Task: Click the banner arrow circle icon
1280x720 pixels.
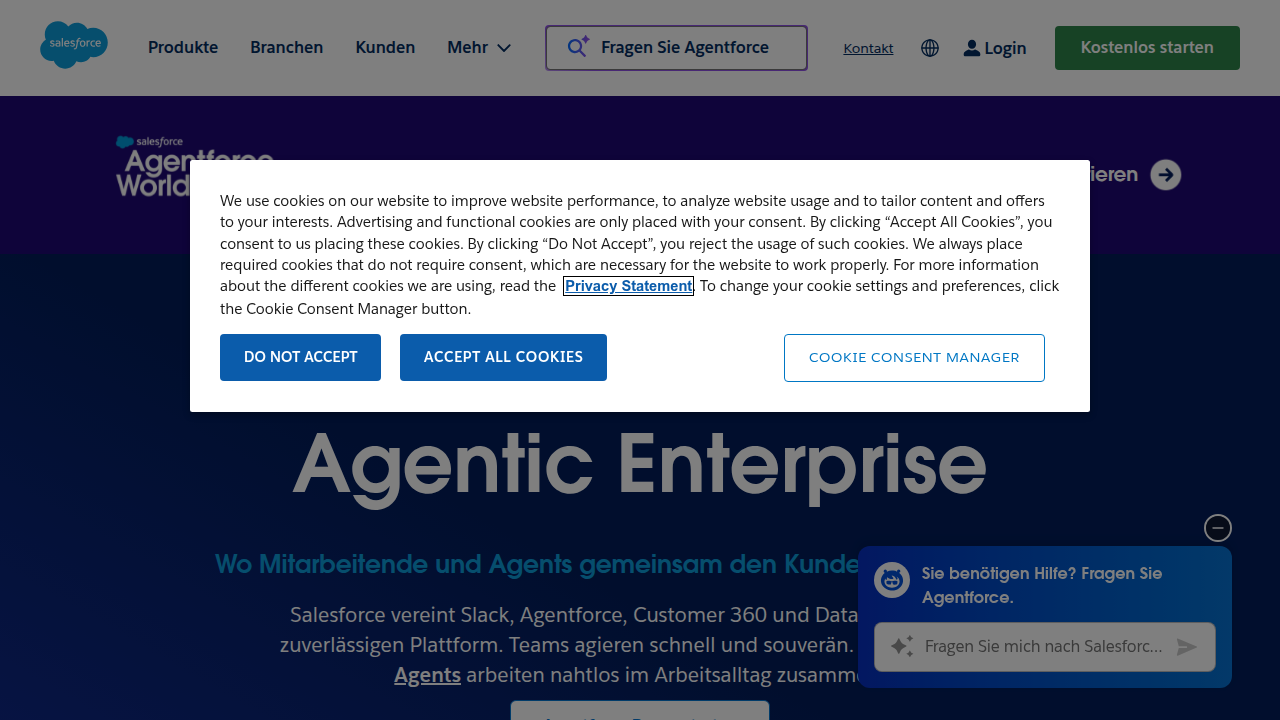Action: click(x=1166, y=175)
